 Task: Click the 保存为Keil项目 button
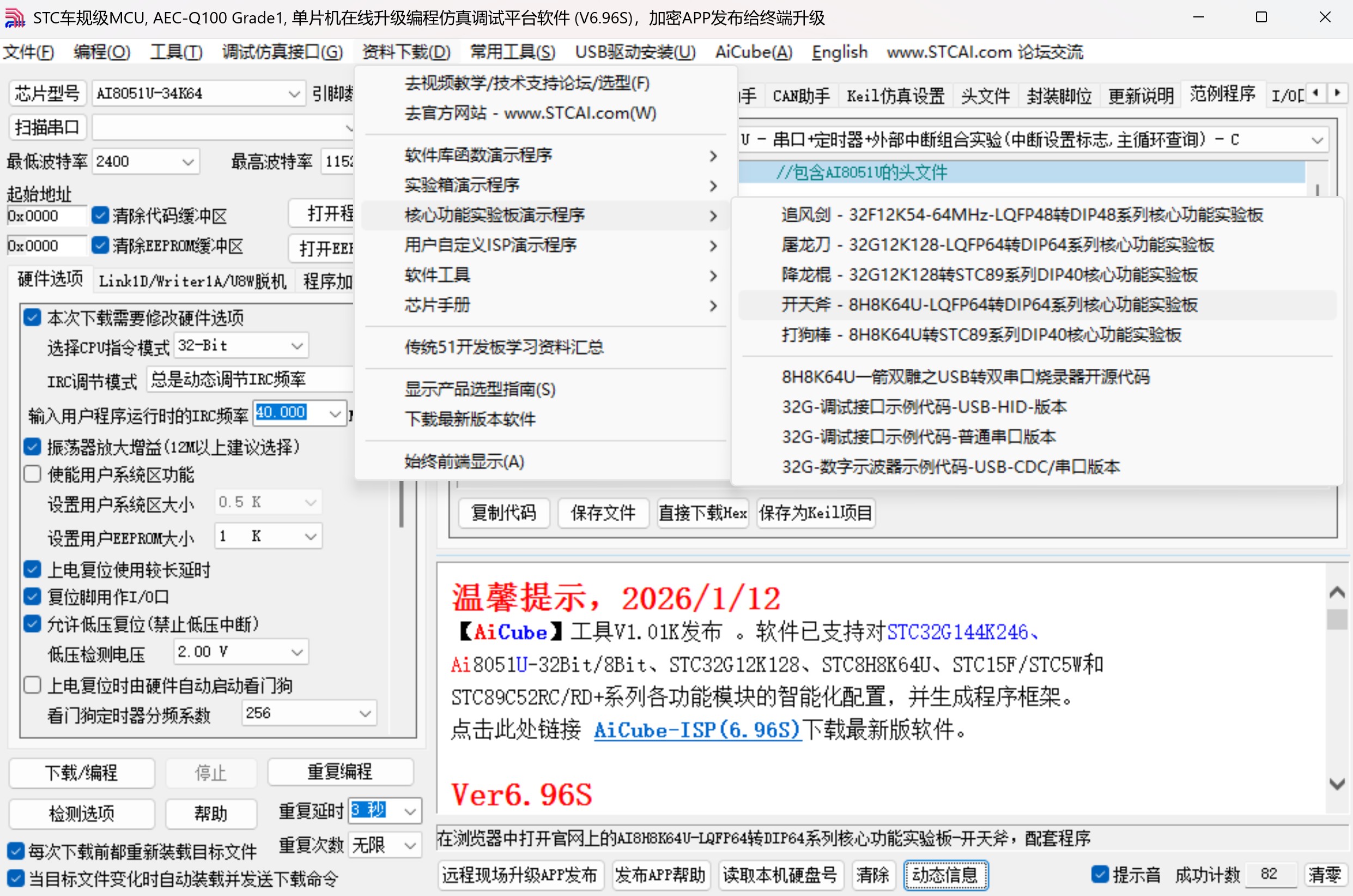tap(815, 513)
